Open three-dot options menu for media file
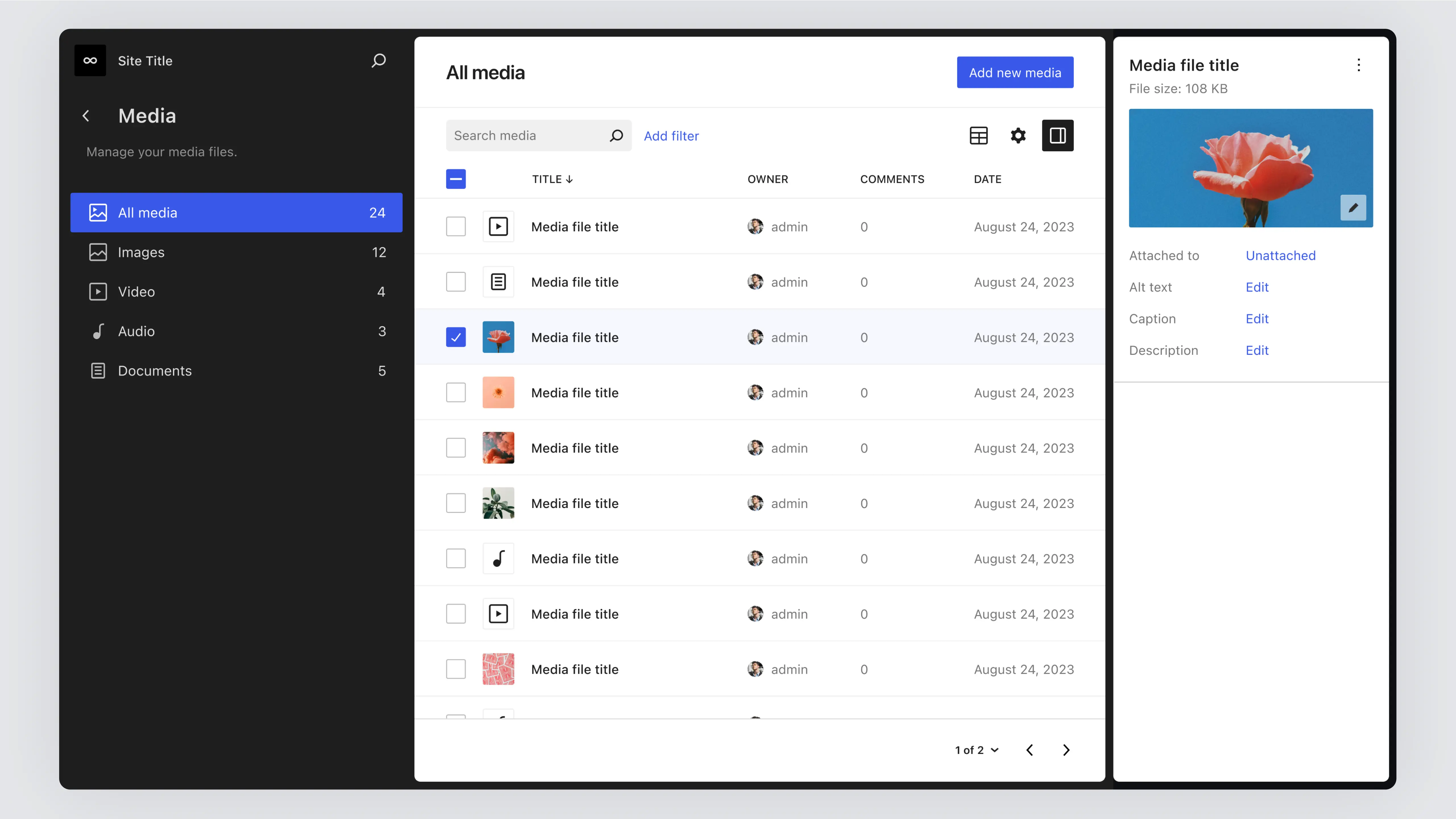This screenshot has width=1456, height=819. (1358, 65)
